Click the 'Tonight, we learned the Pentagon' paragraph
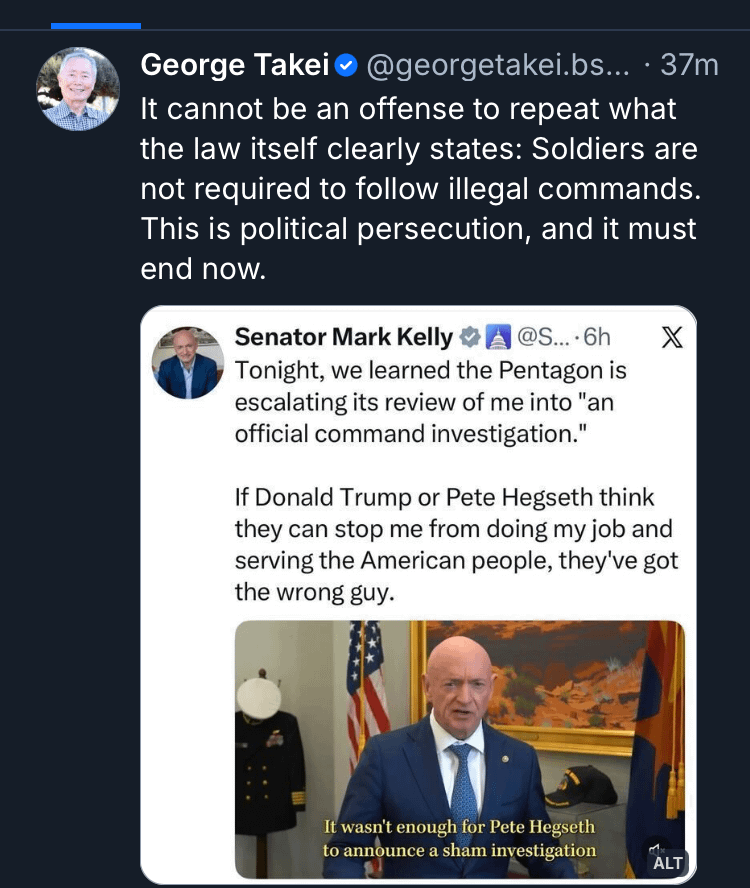750x888 pixels. click(x=430, y=402)
